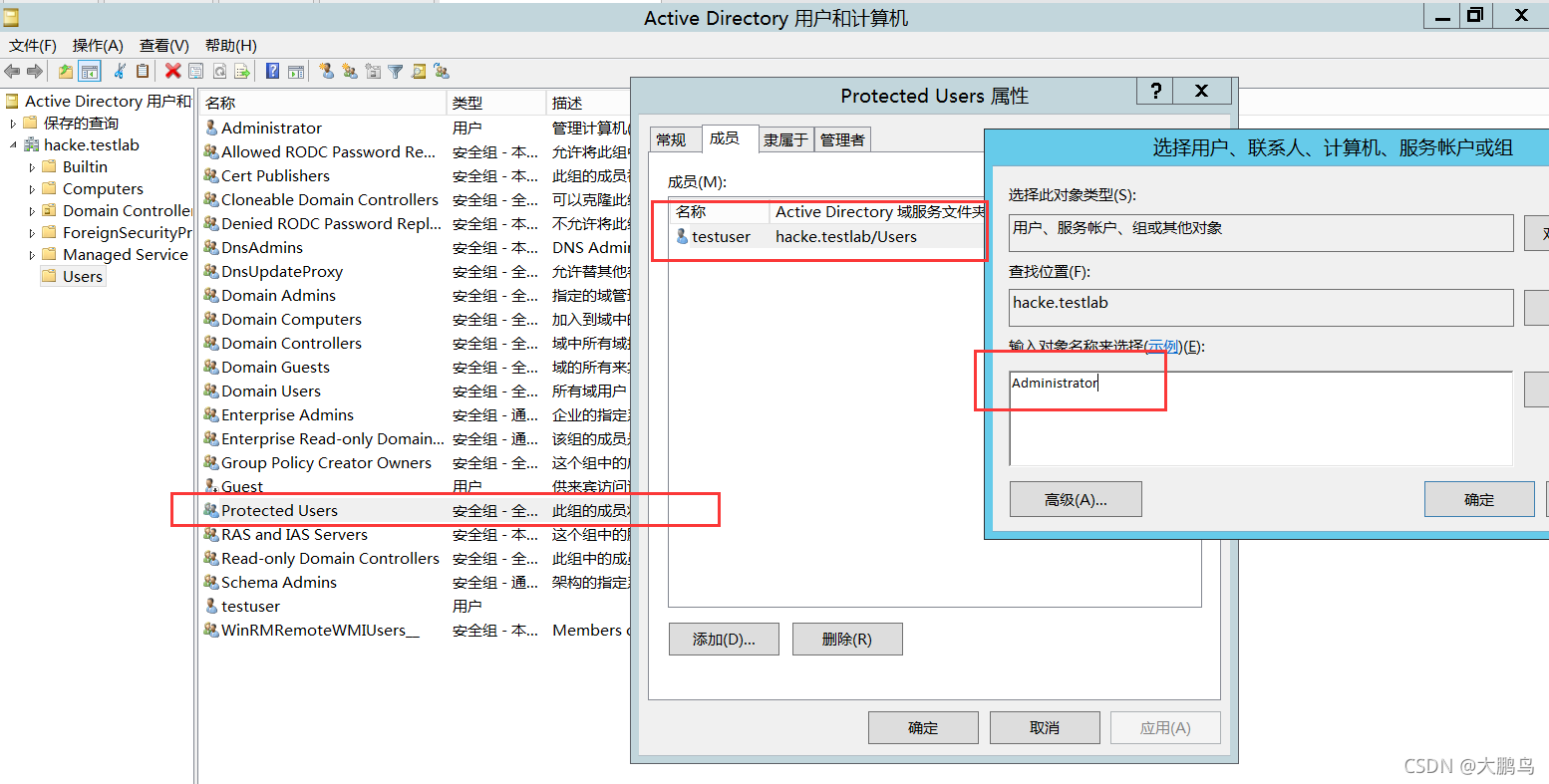Toggle the action pane icon

296,71
